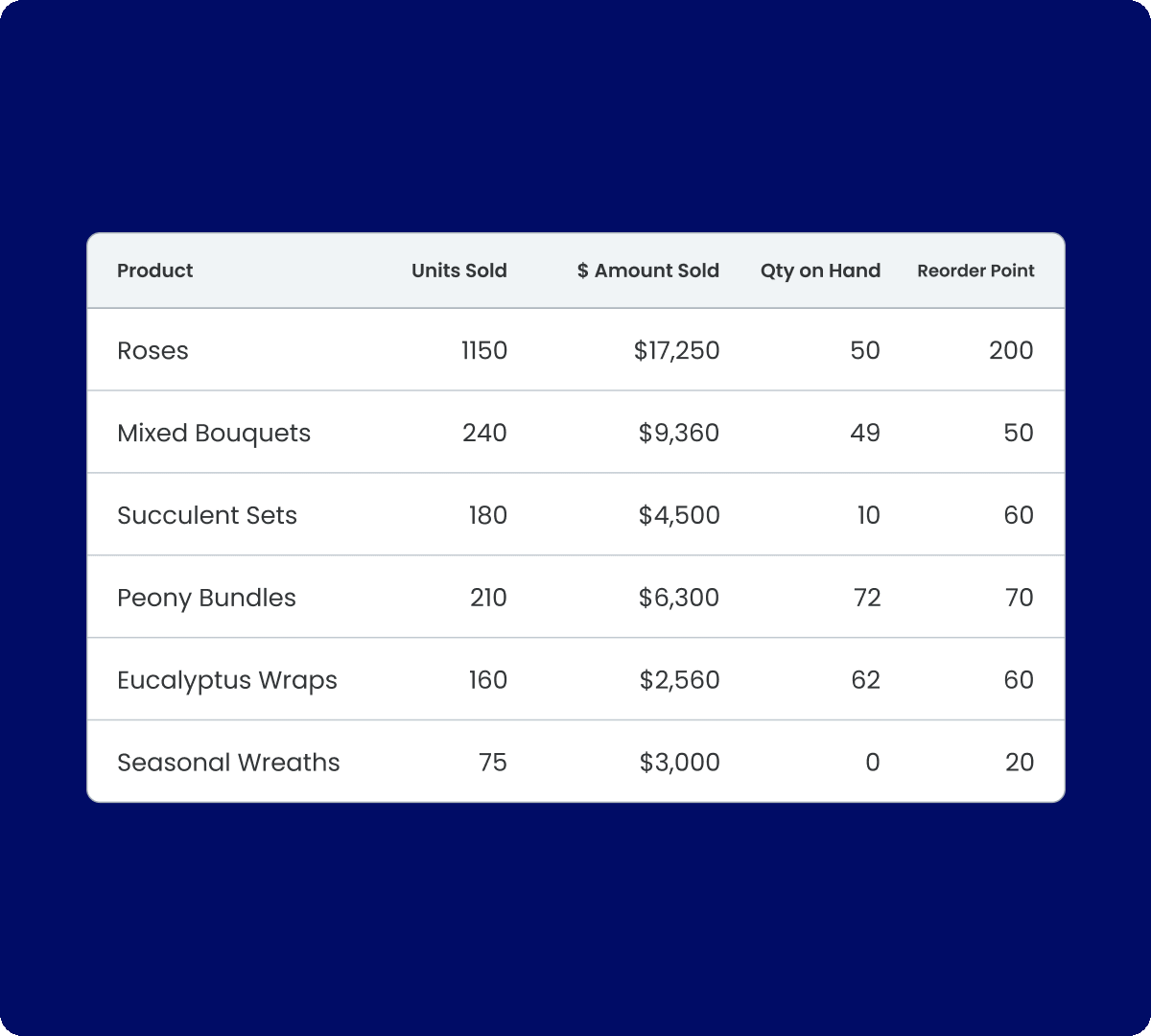Click the Units Sold column header
This screenshot has width=1151, height=1036.
458,271
